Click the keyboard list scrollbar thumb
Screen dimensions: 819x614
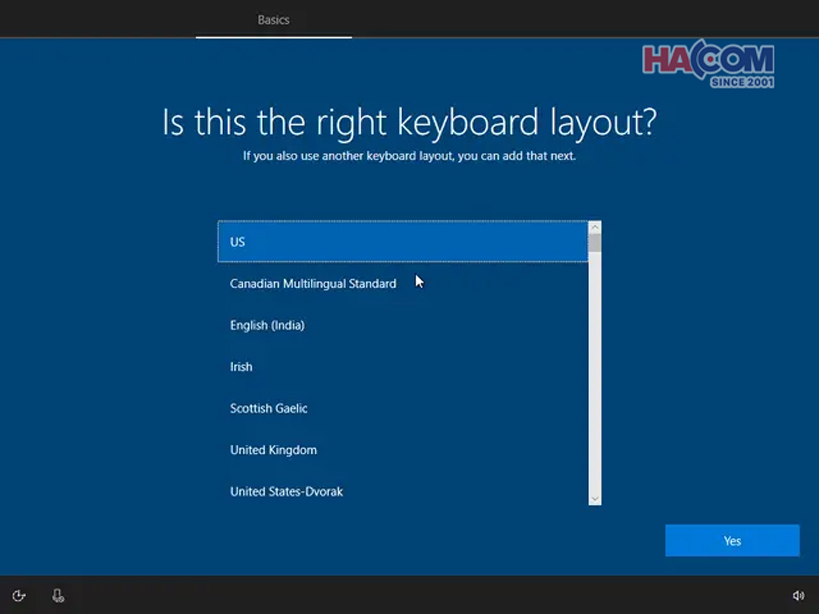tap(594, 243)
